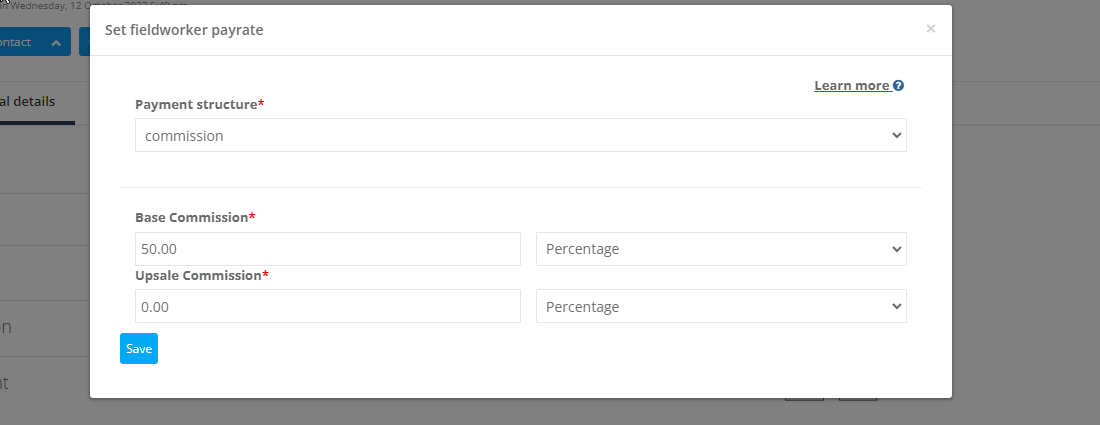Save the fieldworker payrate

point(139,349)
